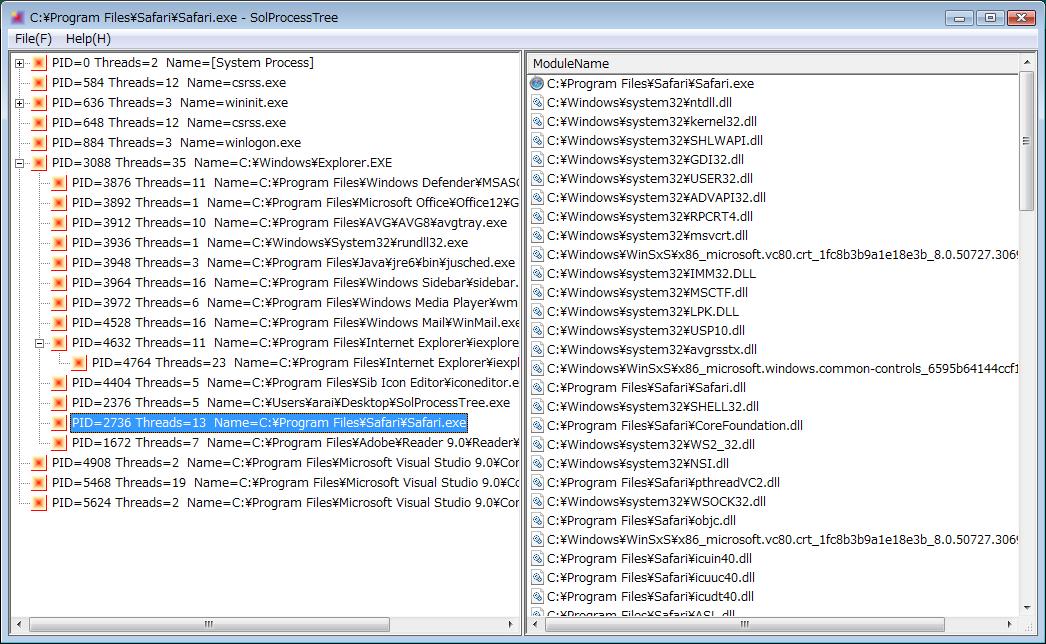Click the csrss.exe PID=648 process icon
This screenshot has height=644, width=1046.
pos(39,123)
